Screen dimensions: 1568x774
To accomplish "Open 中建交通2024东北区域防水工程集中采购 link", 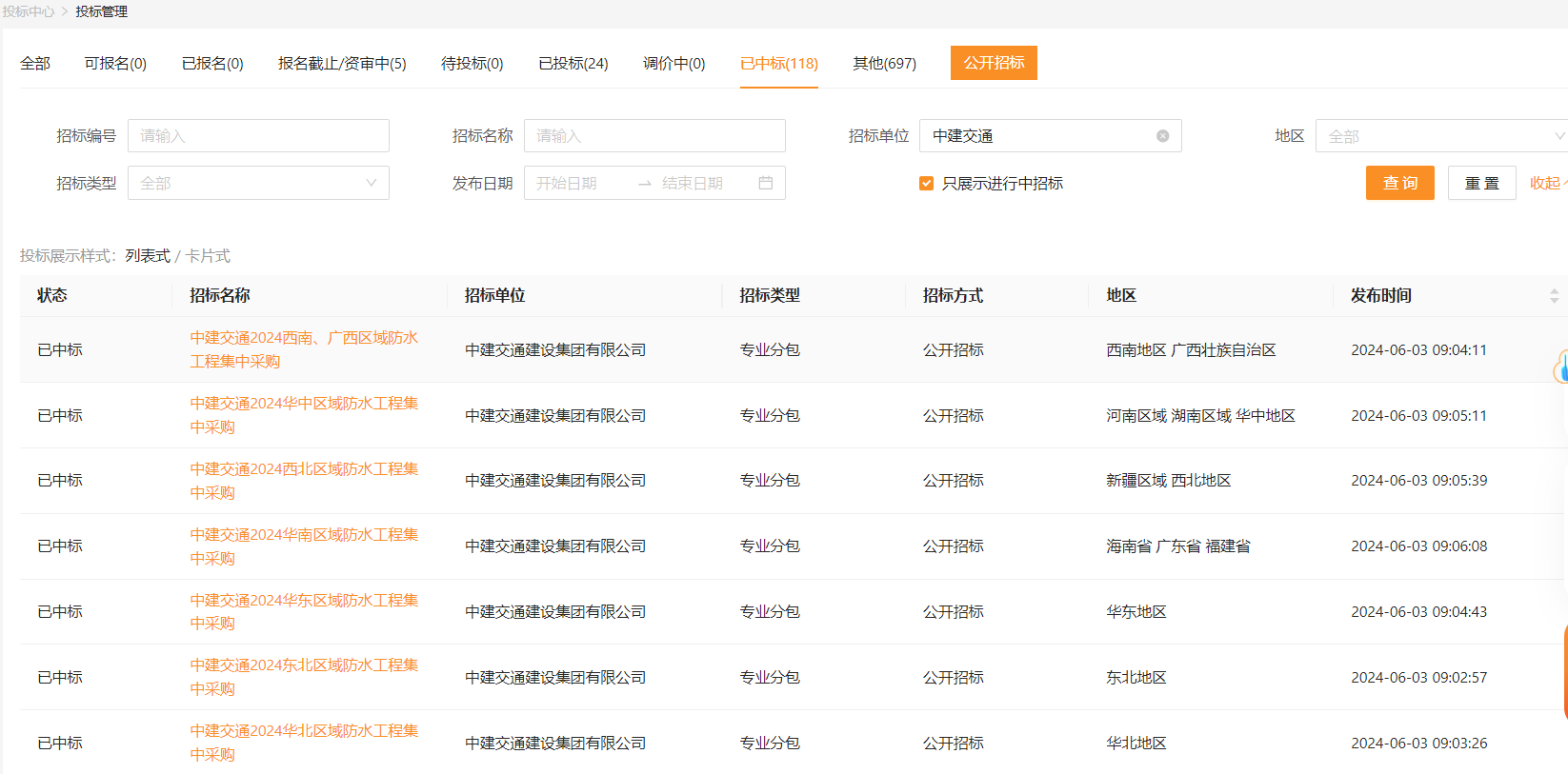I will point(304,677).
